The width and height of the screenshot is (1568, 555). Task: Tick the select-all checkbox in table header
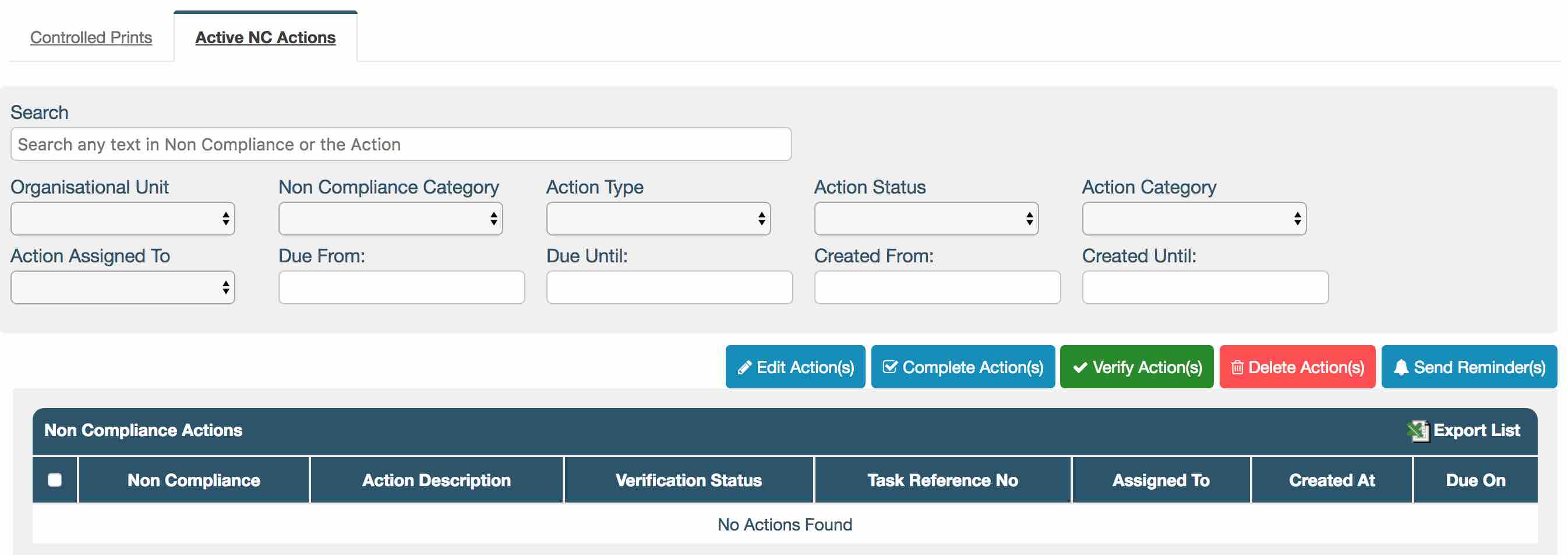click(x=55, y=480)
